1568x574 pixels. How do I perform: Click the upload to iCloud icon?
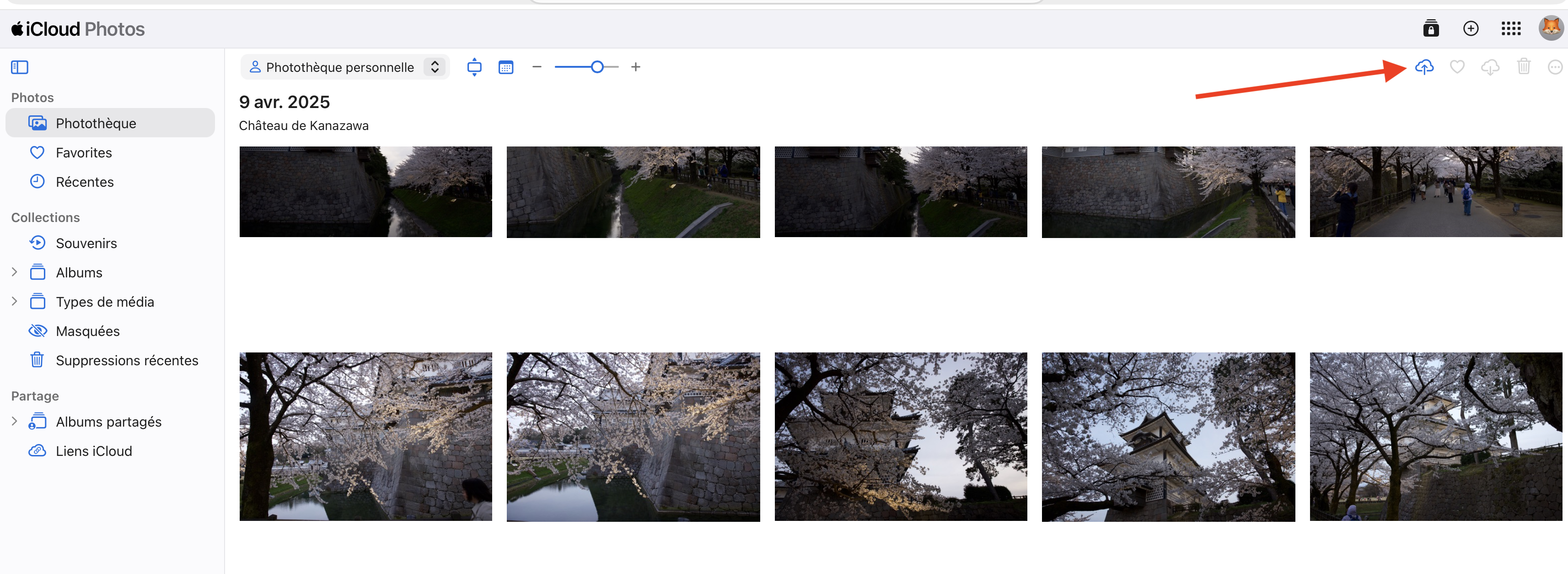[1424, 67]
